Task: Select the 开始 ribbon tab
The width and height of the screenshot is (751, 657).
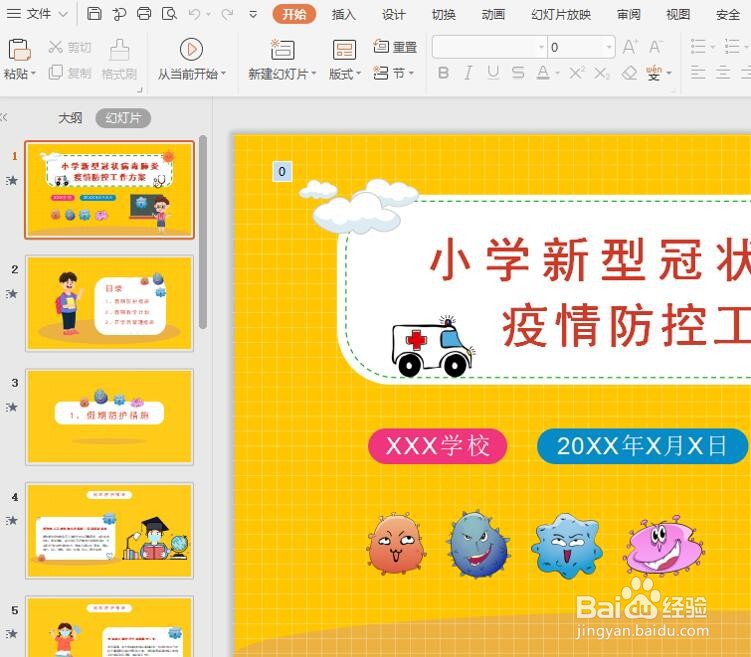Action: [294, 14]
